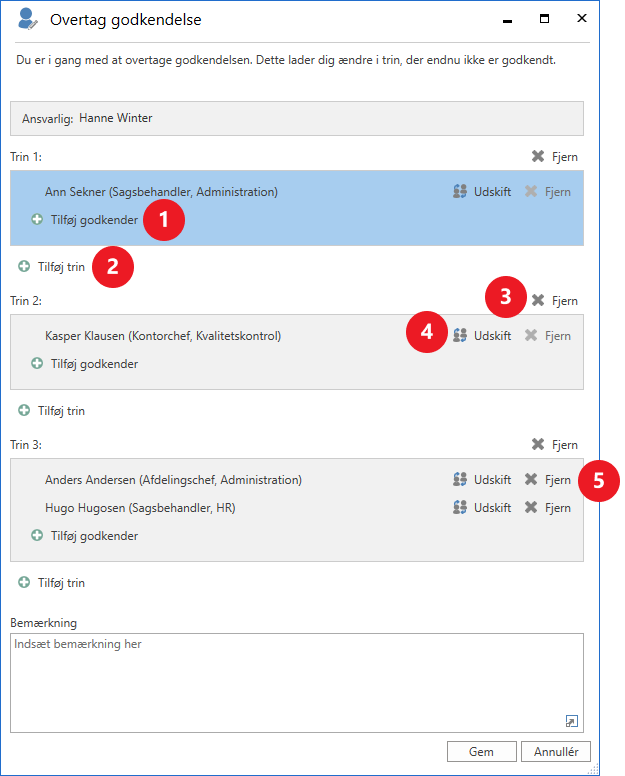Save changes with the Gem button
The height and width of the screenshot is (776, 625).
point(480,751)
